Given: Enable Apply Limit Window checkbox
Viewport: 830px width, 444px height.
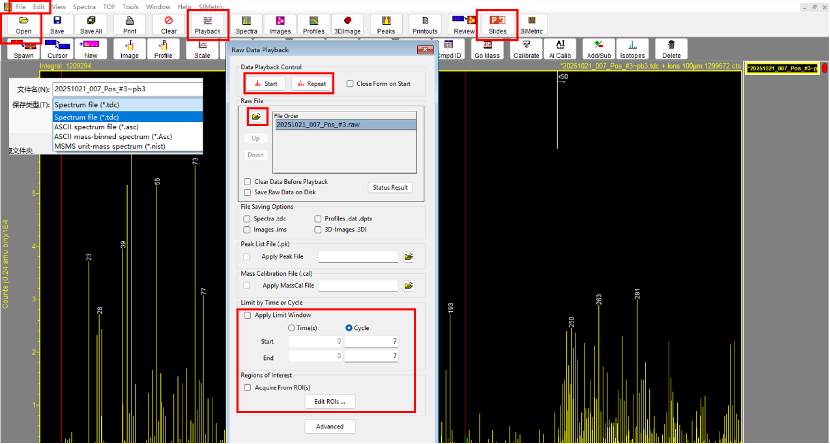Looking at the screenshot, I should [x=248, y=315].
